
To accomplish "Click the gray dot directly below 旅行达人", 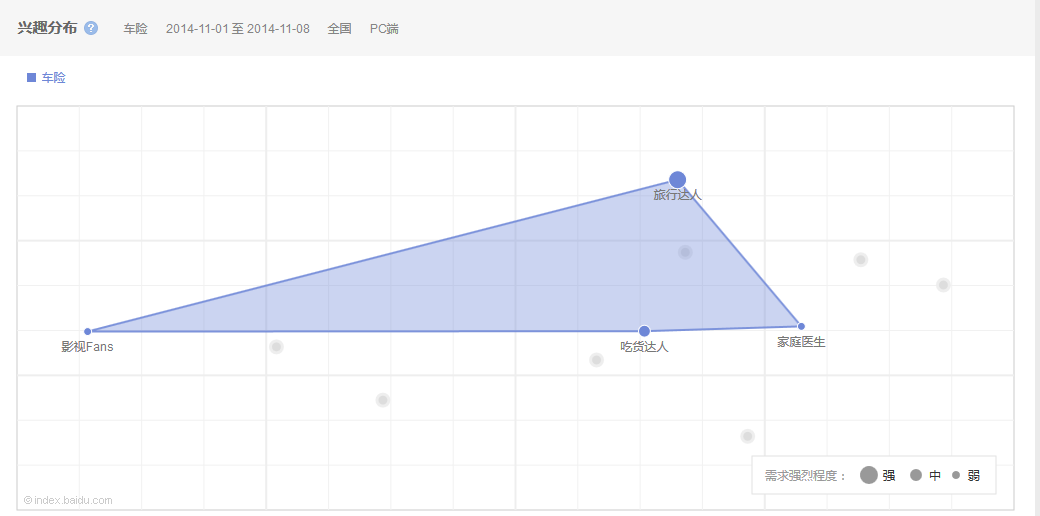I will tap(685, 252).
